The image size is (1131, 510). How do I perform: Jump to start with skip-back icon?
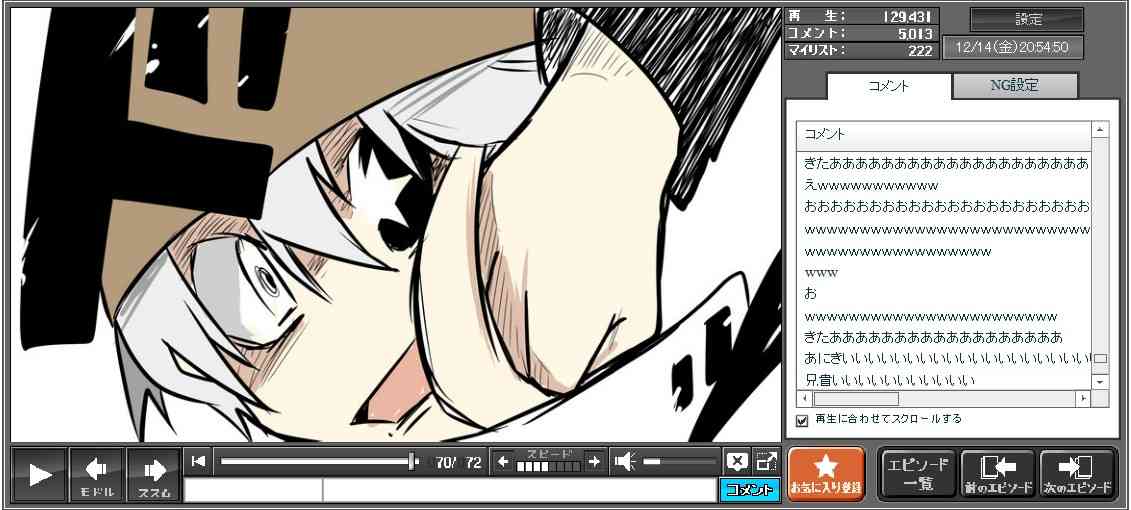click(198, 461)
